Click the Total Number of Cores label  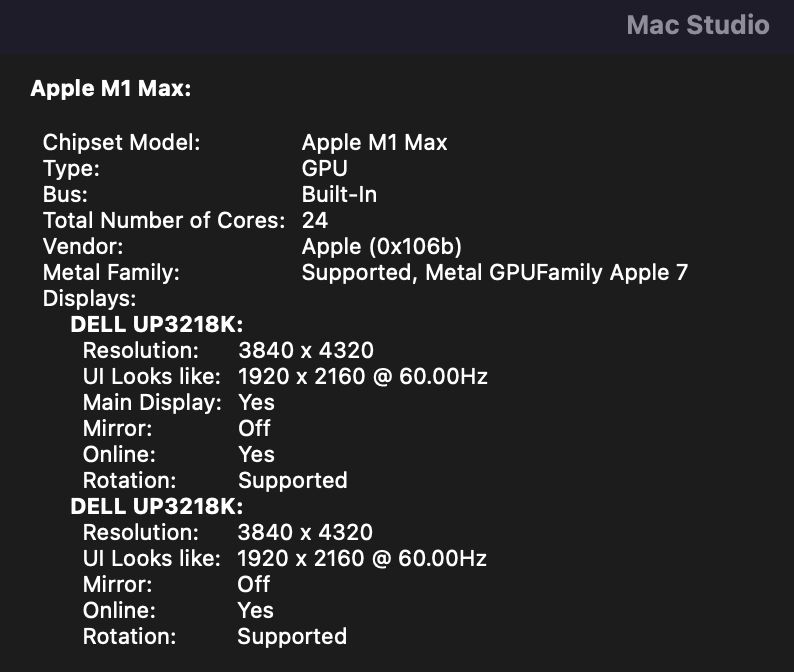coord(164,220)
